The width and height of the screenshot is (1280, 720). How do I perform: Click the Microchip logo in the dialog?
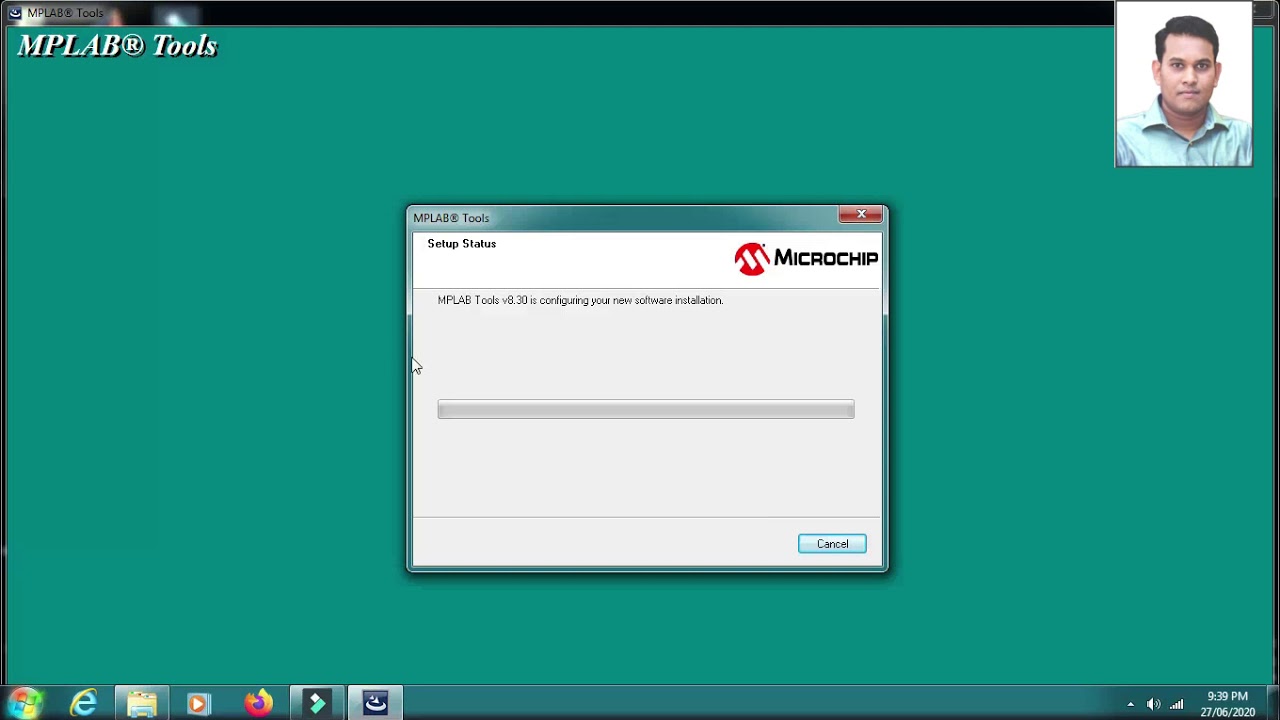(x=806, y=259)
